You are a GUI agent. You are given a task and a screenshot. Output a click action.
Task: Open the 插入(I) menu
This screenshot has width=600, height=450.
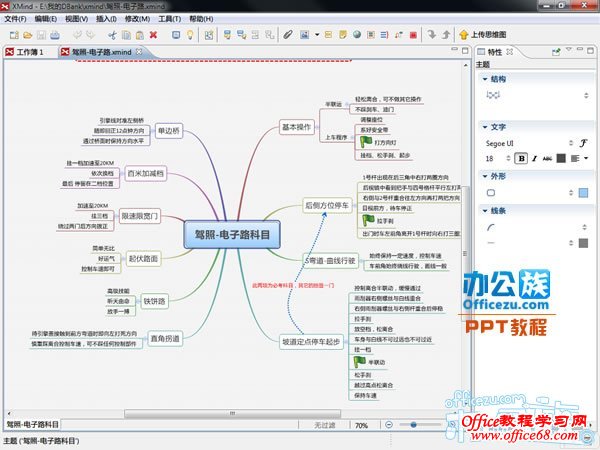(x=106, y=19)
